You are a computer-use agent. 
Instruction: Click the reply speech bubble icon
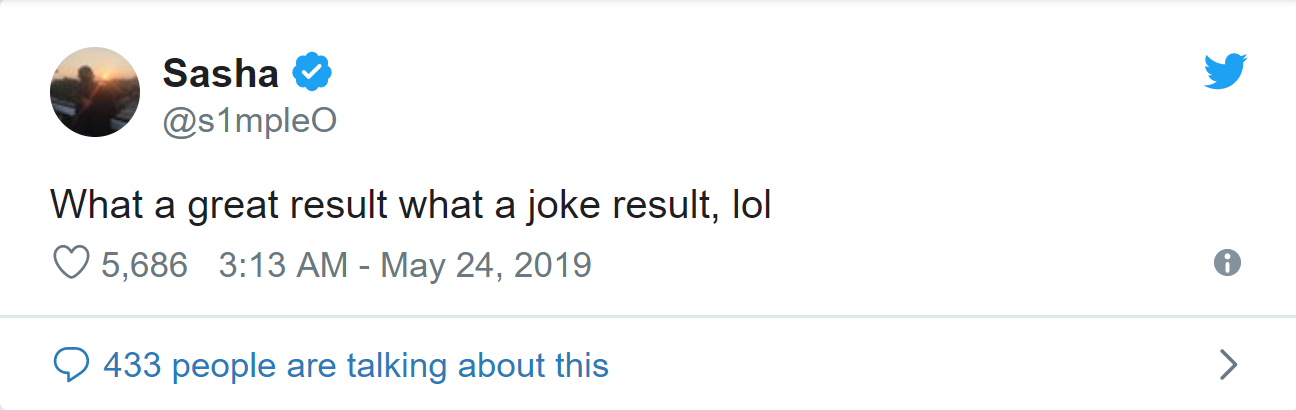[x=71, y=366]
